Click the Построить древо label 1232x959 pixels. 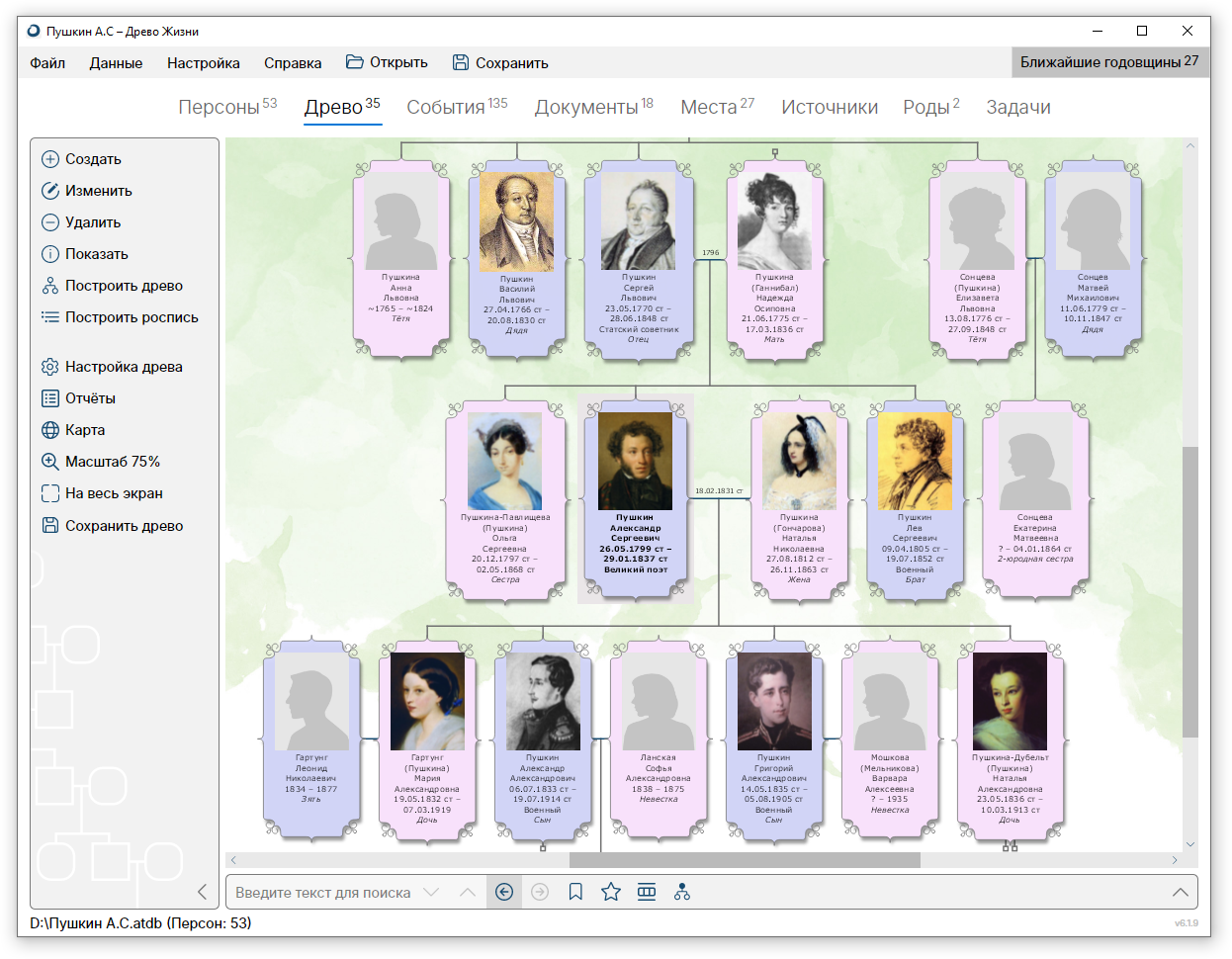[x=124, y=286]
